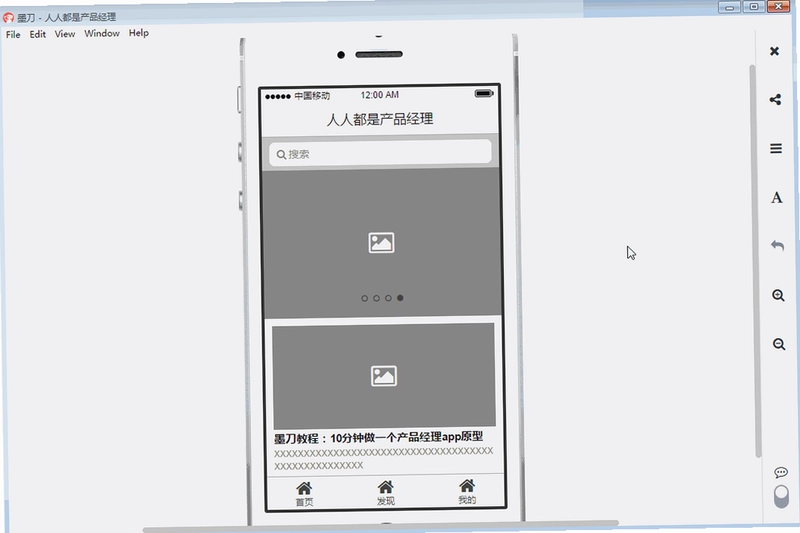The width and height of the screenshot is (800, 533).
Task: Select the first carousel dot indicator
Action: click(364, 298)
